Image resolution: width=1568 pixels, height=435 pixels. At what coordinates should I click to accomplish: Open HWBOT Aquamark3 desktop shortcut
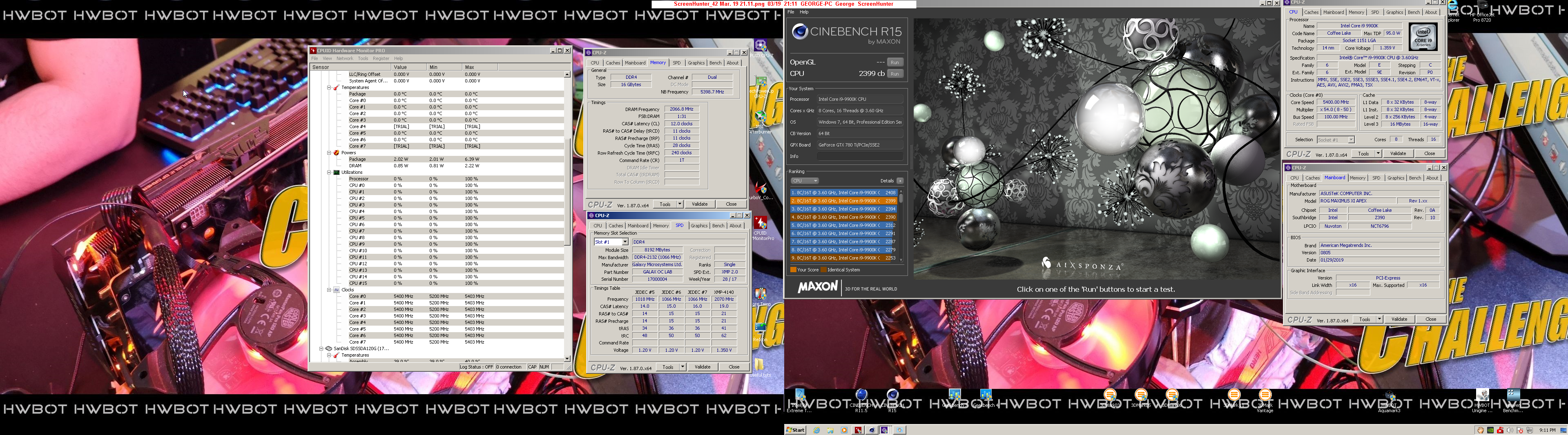tap(1390, 401)
